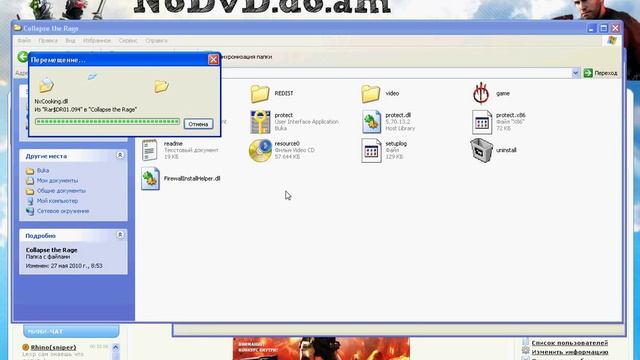This screenshot has height=360, width=640.
Task: Click the move progress bar
Action: 107,122
